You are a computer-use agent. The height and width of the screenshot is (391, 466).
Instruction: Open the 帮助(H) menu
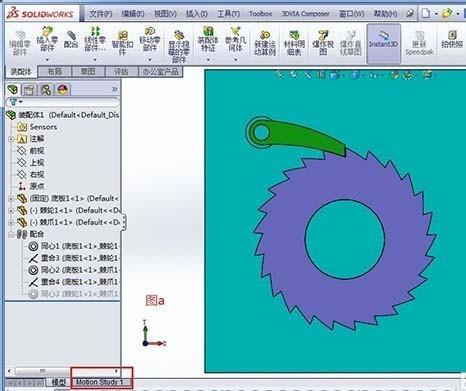(385, 14)
